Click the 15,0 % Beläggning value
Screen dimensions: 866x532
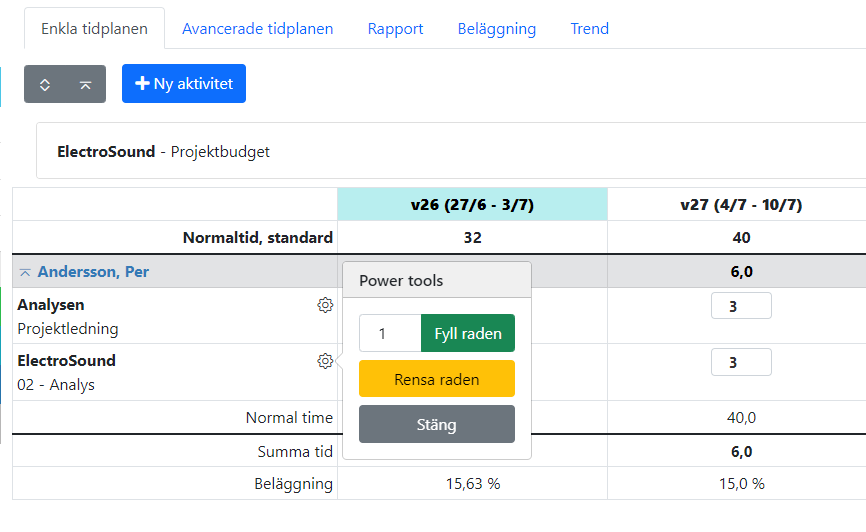pyautogui.click(x=742, y=484)
